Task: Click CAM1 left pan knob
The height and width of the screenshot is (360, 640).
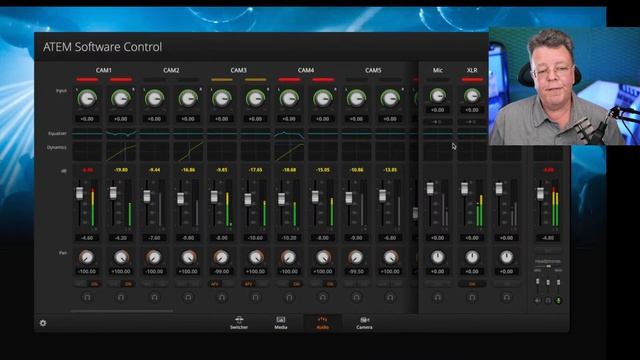Action: tap(87, 258)
